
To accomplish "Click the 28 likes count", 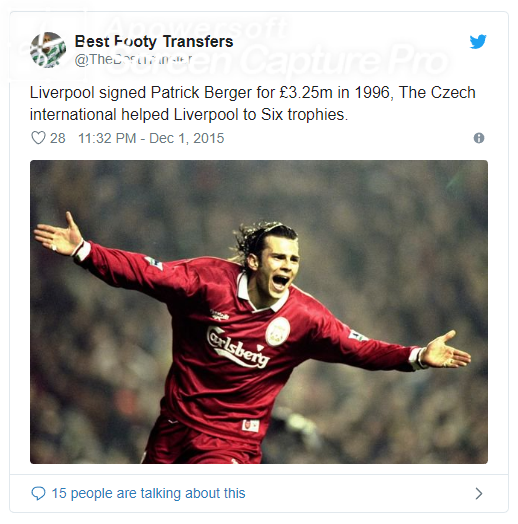I will click(x=57, y=138).
